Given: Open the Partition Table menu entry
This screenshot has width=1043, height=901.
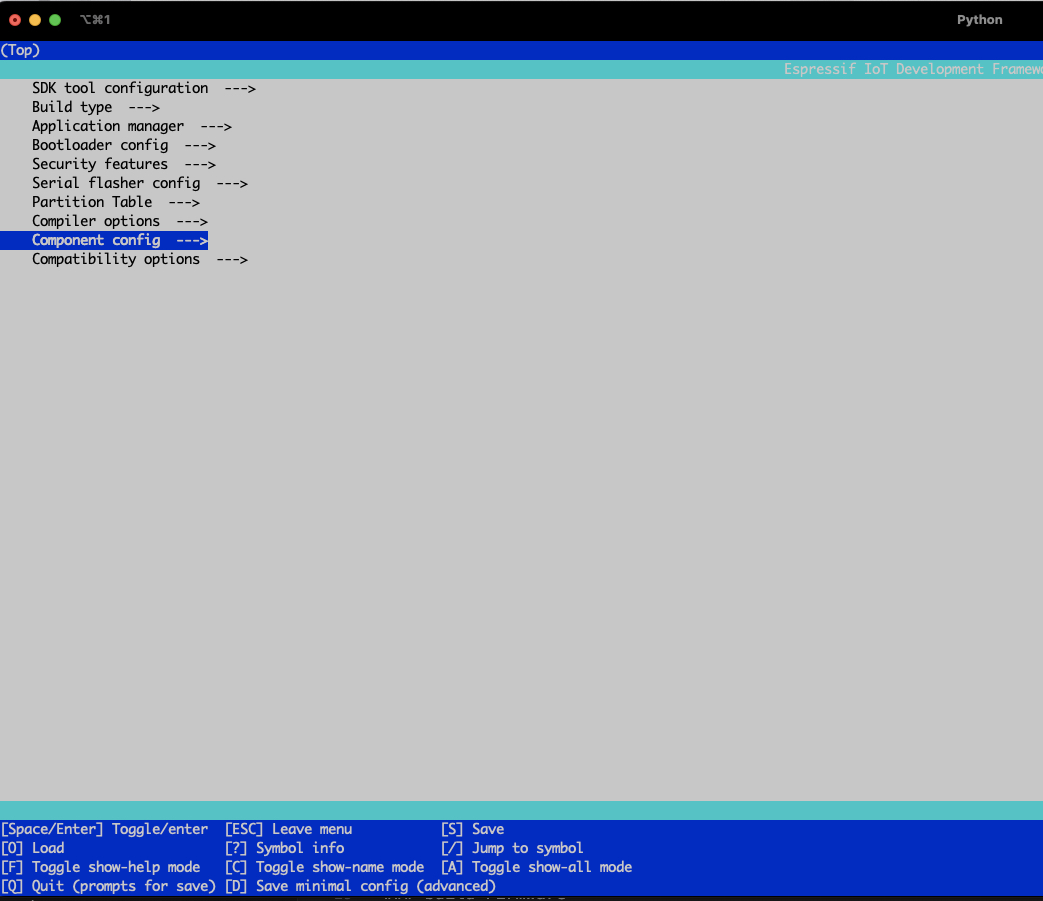Looking at the screenshot, I should point(116,202).
